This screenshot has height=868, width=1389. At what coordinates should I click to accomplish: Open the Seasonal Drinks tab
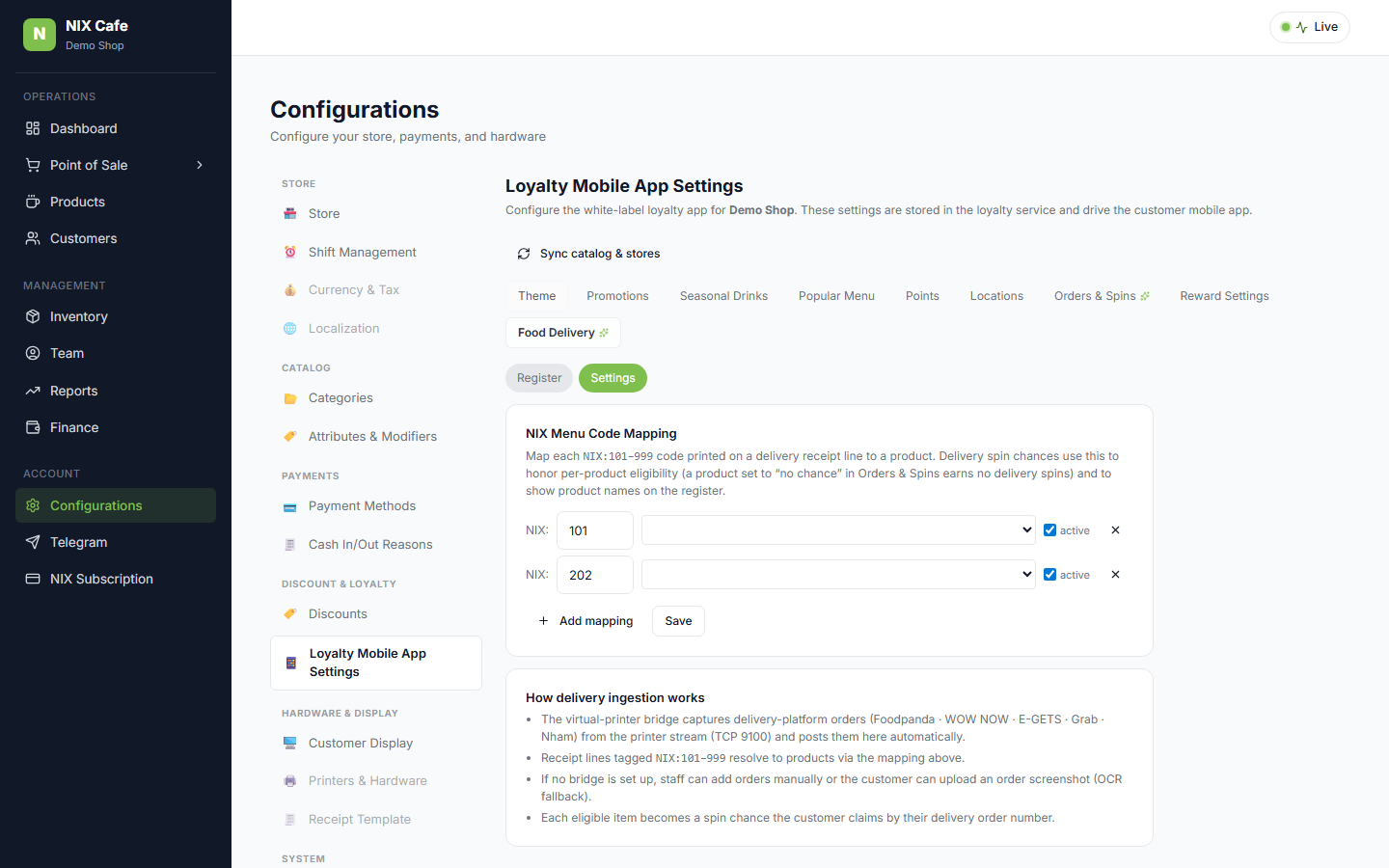point(723,296)
